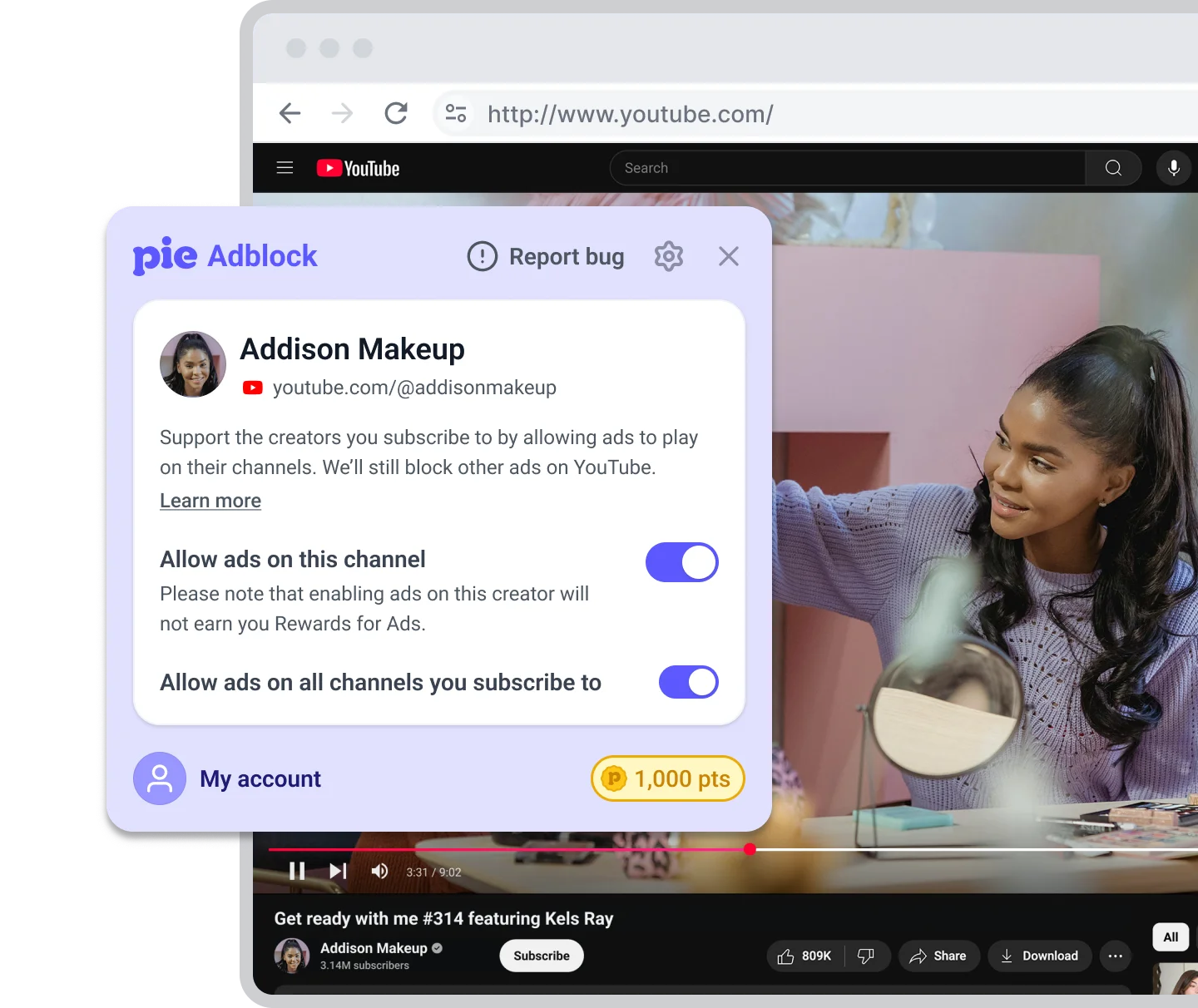Click the Learn more link
Screen dimensions: 1198x1008
click(210, 501)
